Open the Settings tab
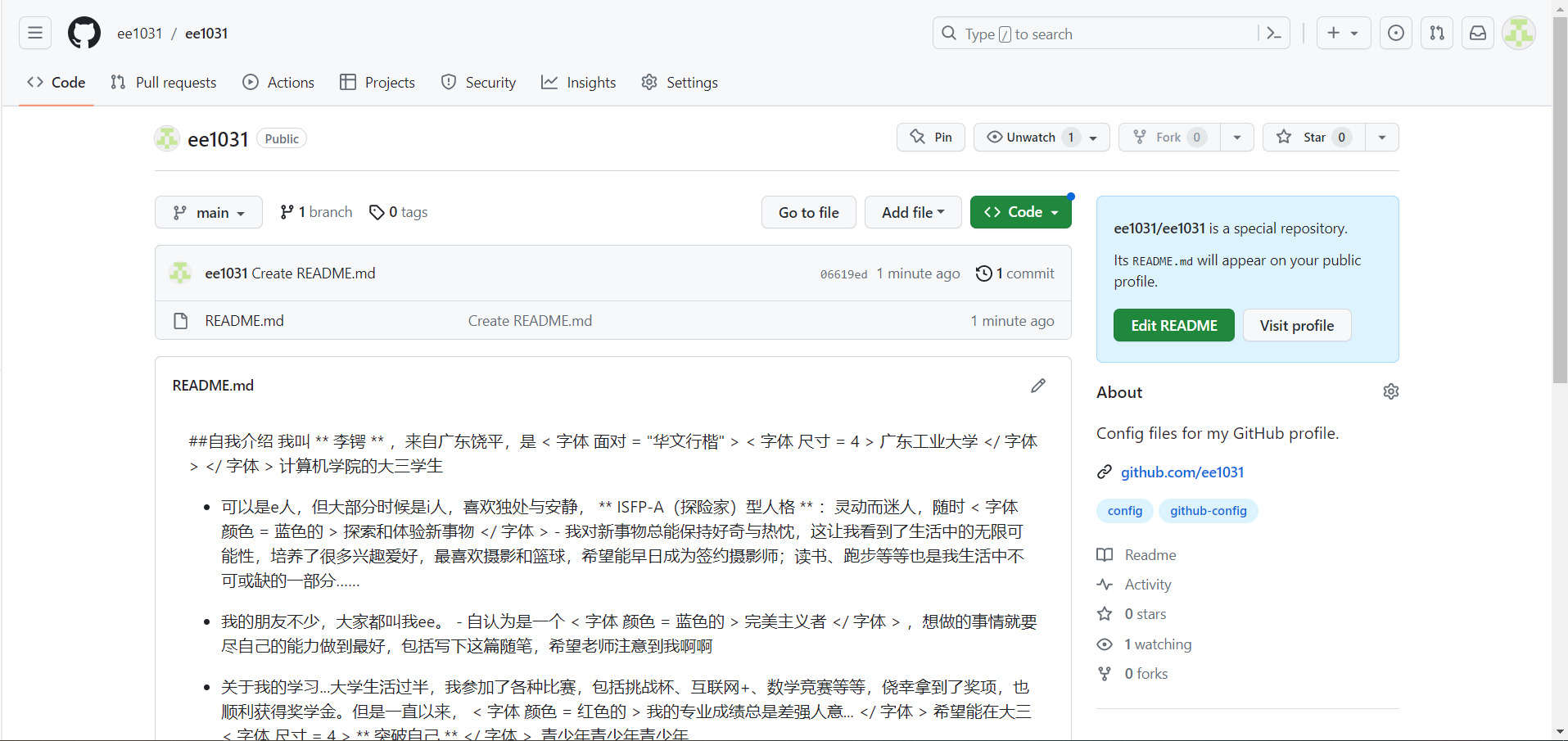1568x741 pixels. pos(680,82)
